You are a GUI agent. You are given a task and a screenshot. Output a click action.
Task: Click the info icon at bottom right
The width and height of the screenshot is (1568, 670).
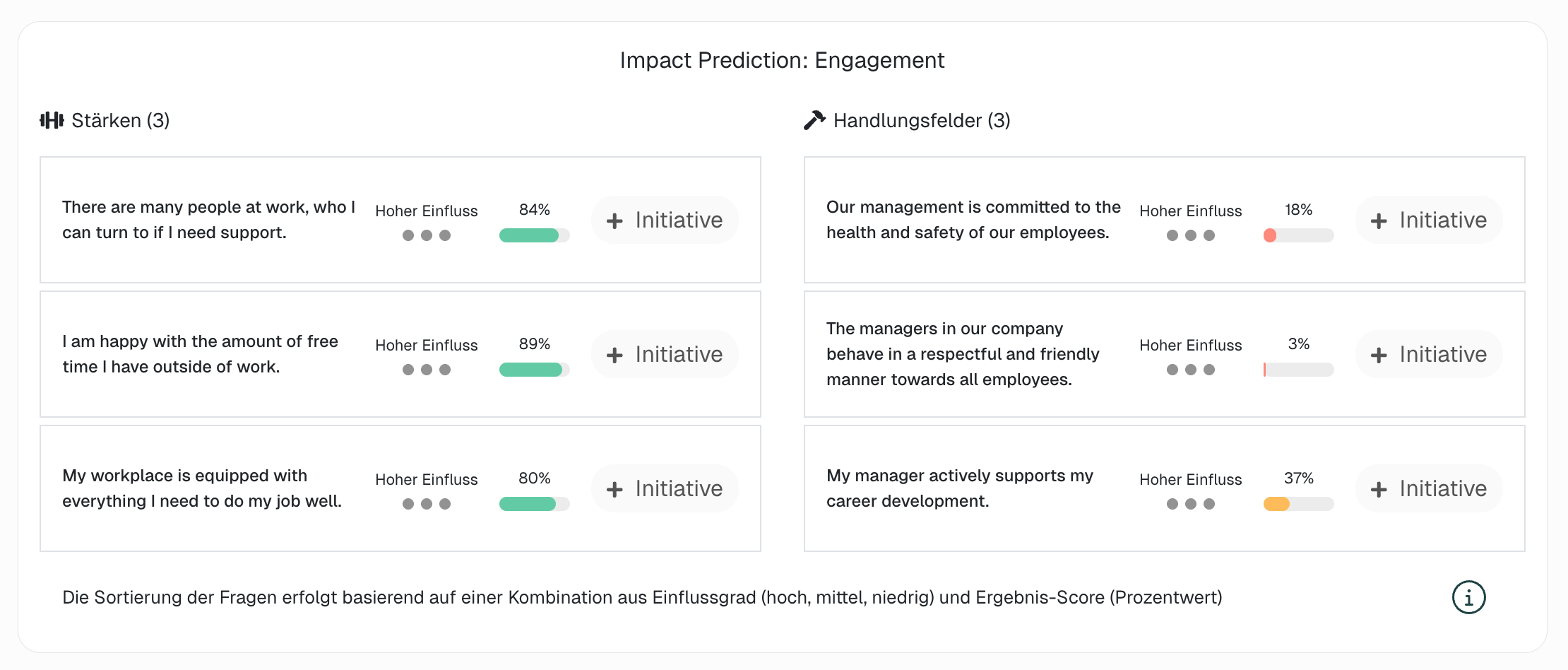[1468, 598]
